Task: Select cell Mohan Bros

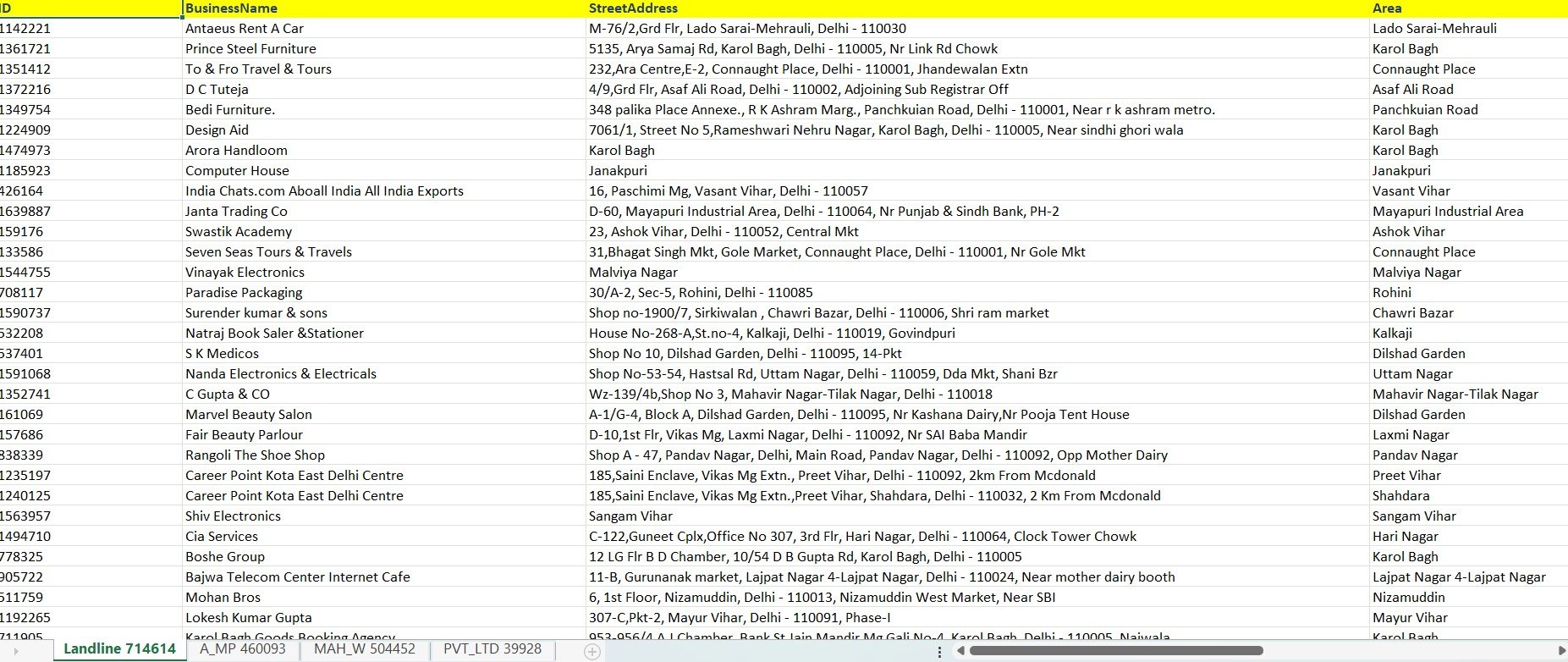Action: (383, 597)
